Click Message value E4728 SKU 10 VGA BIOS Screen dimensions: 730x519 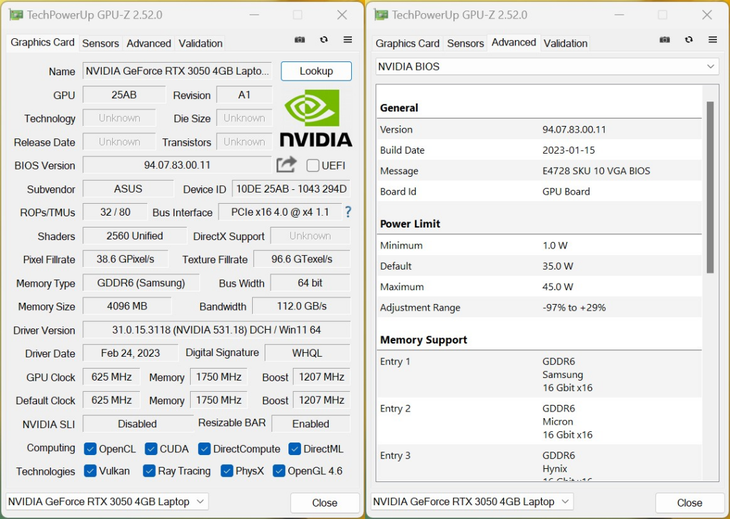[x=596, y=171]
